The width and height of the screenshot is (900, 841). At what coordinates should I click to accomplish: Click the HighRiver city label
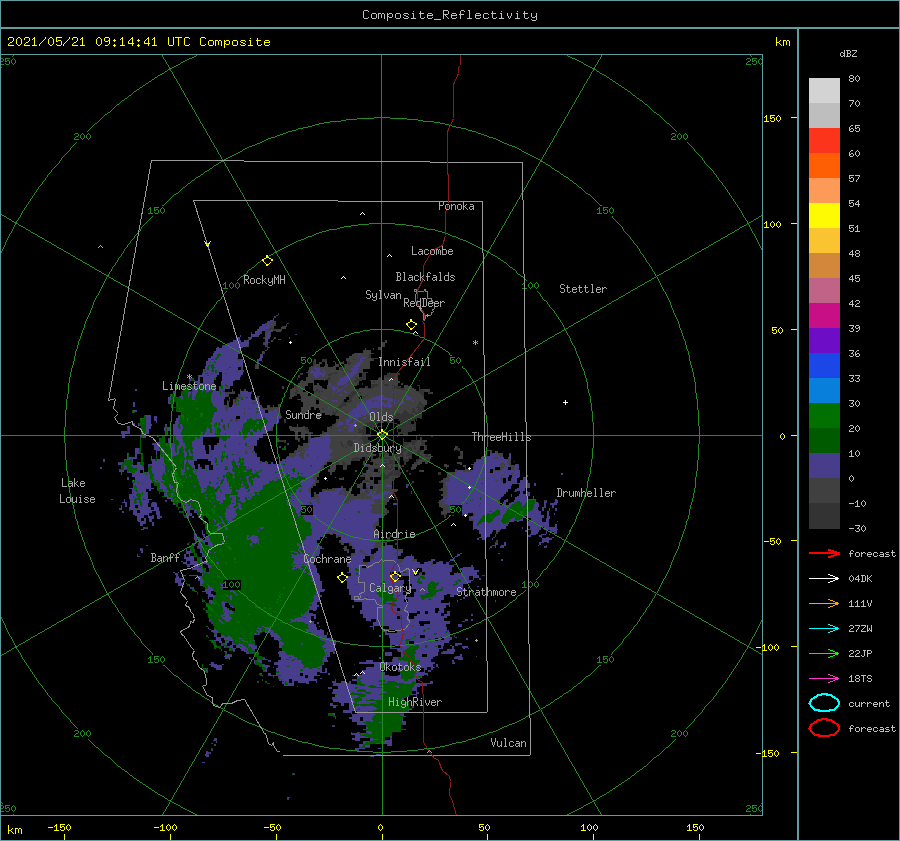tap(415, 702)
